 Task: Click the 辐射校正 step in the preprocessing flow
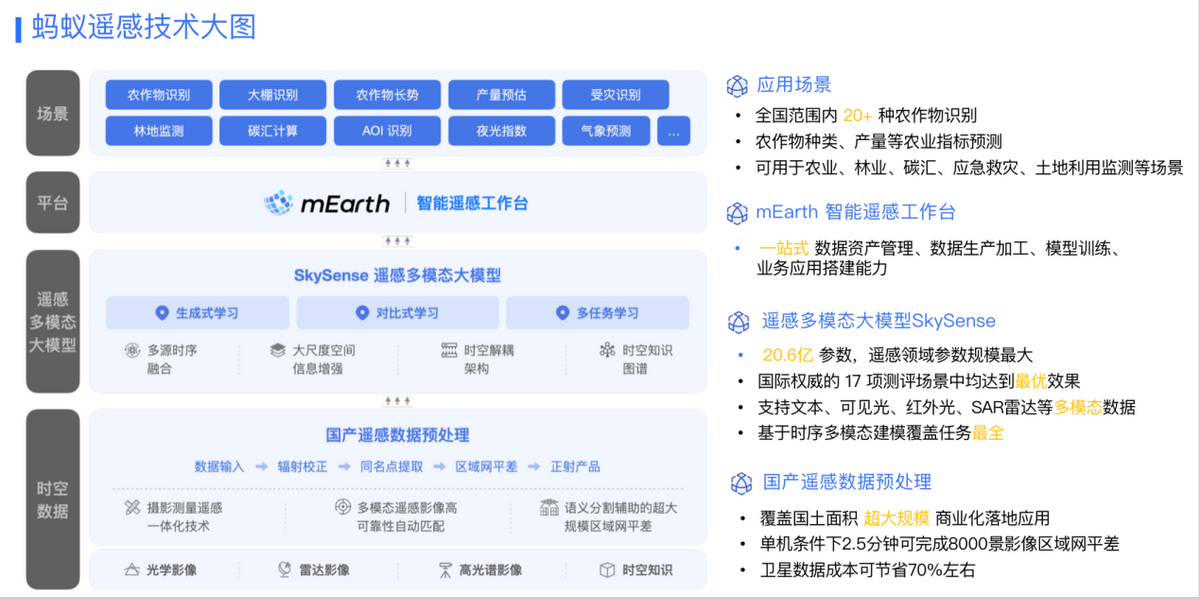tap(300, 466)
